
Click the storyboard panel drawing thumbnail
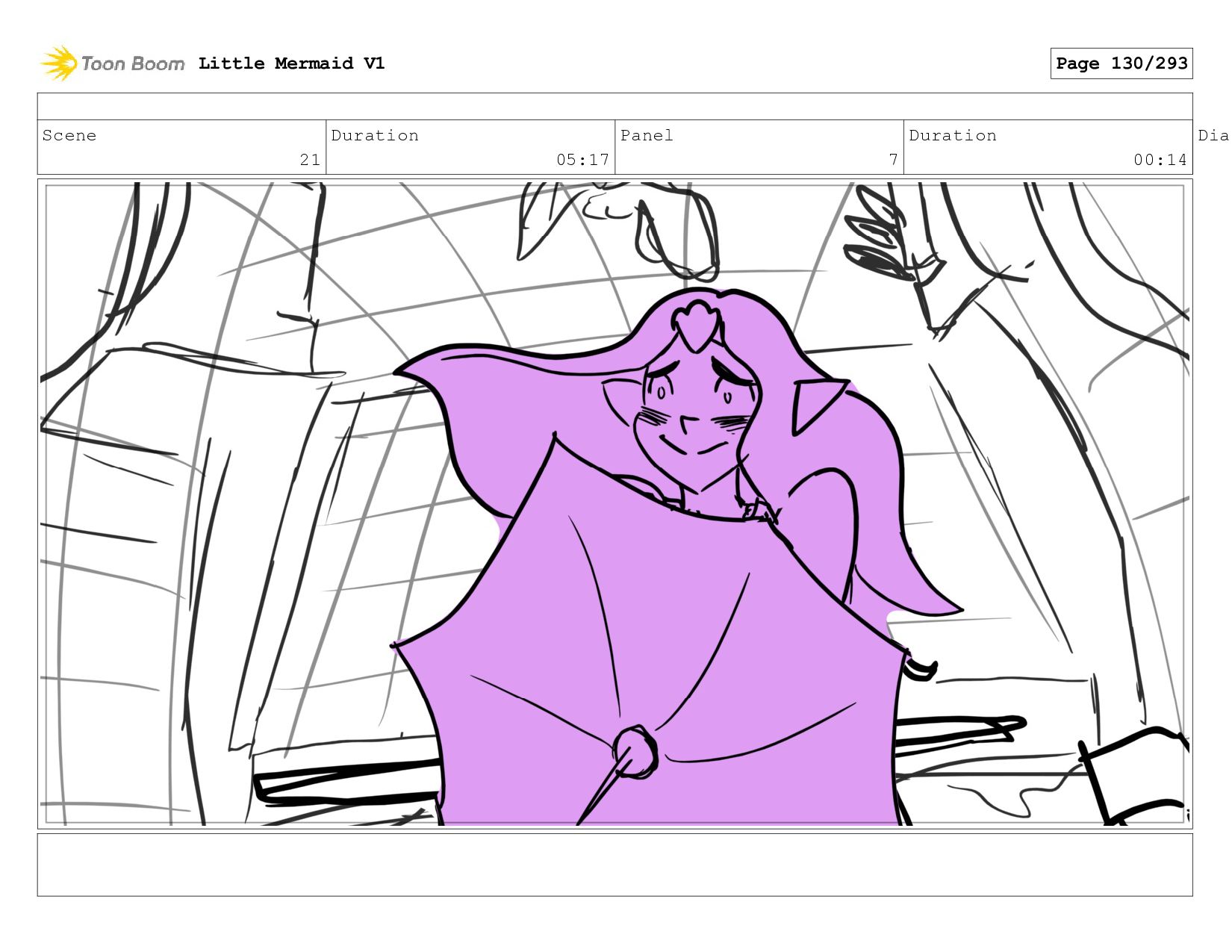(x=615, y=504)
